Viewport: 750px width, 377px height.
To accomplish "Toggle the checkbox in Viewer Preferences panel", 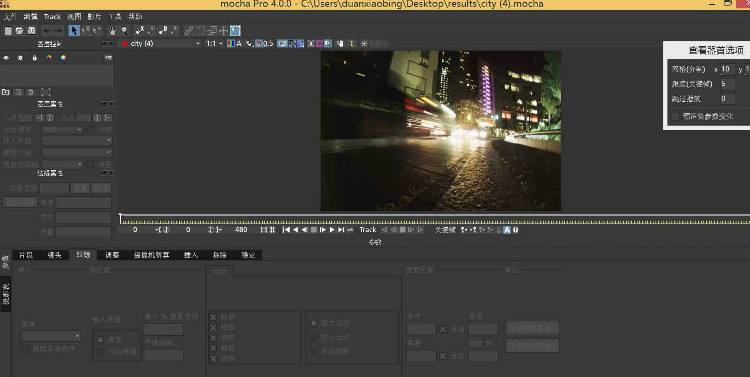I will 676,116.
